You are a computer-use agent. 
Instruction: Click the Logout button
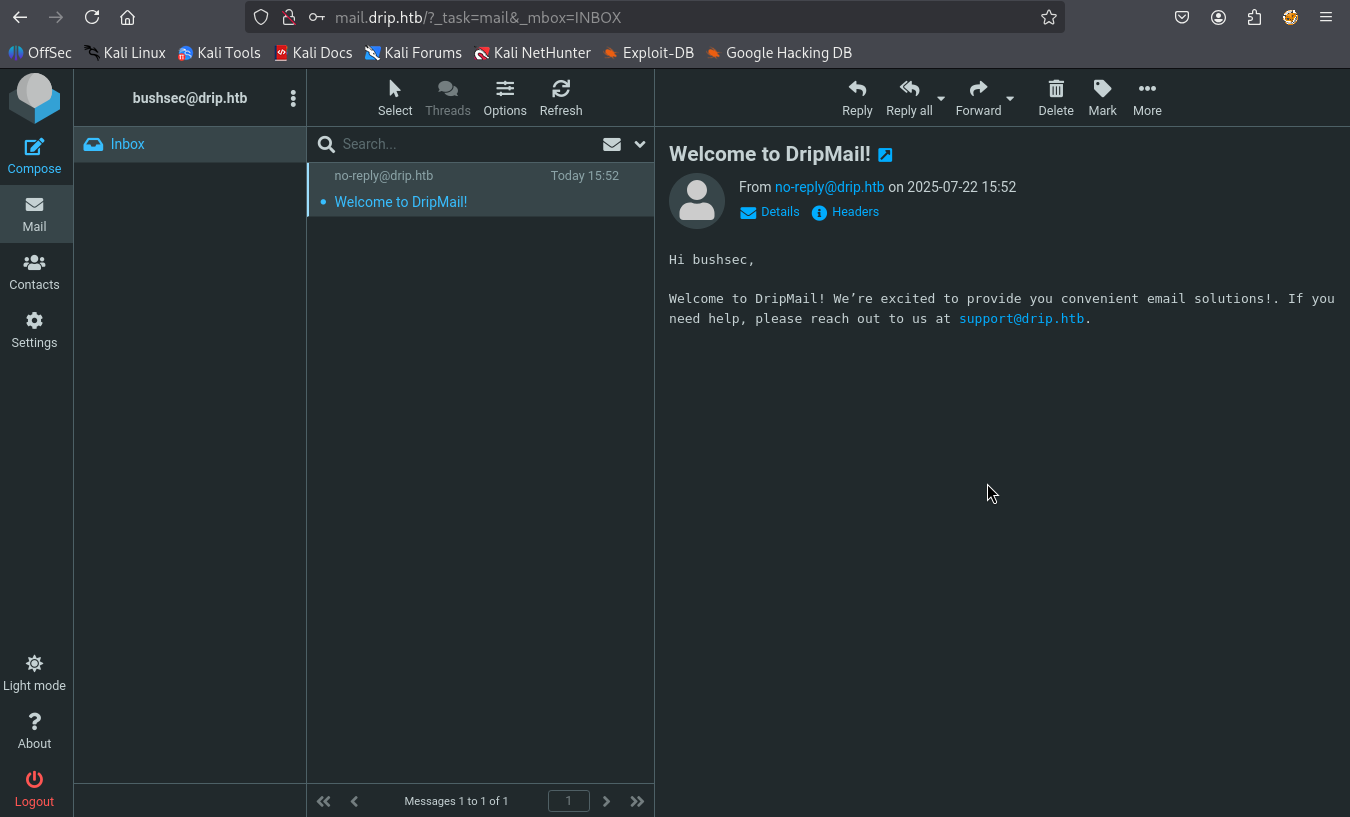pos(34,789)
